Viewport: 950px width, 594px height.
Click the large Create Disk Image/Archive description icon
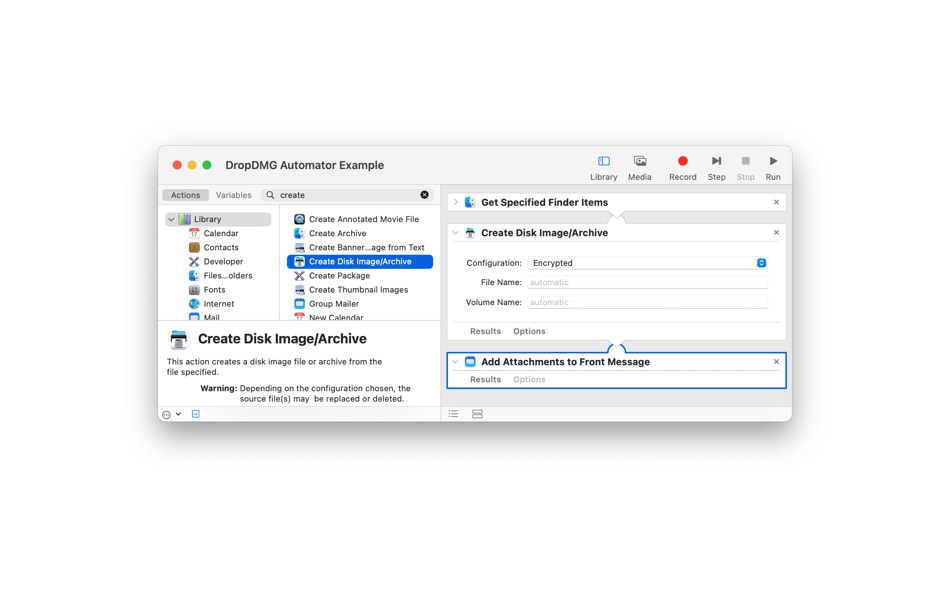pos(179,339)
